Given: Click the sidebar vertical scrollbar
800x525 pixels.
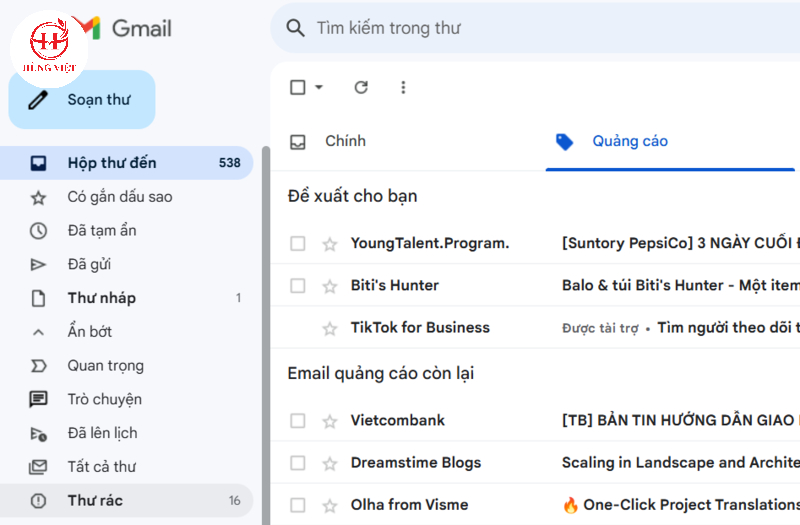Looking at the screenshot, I should (266, 335).
